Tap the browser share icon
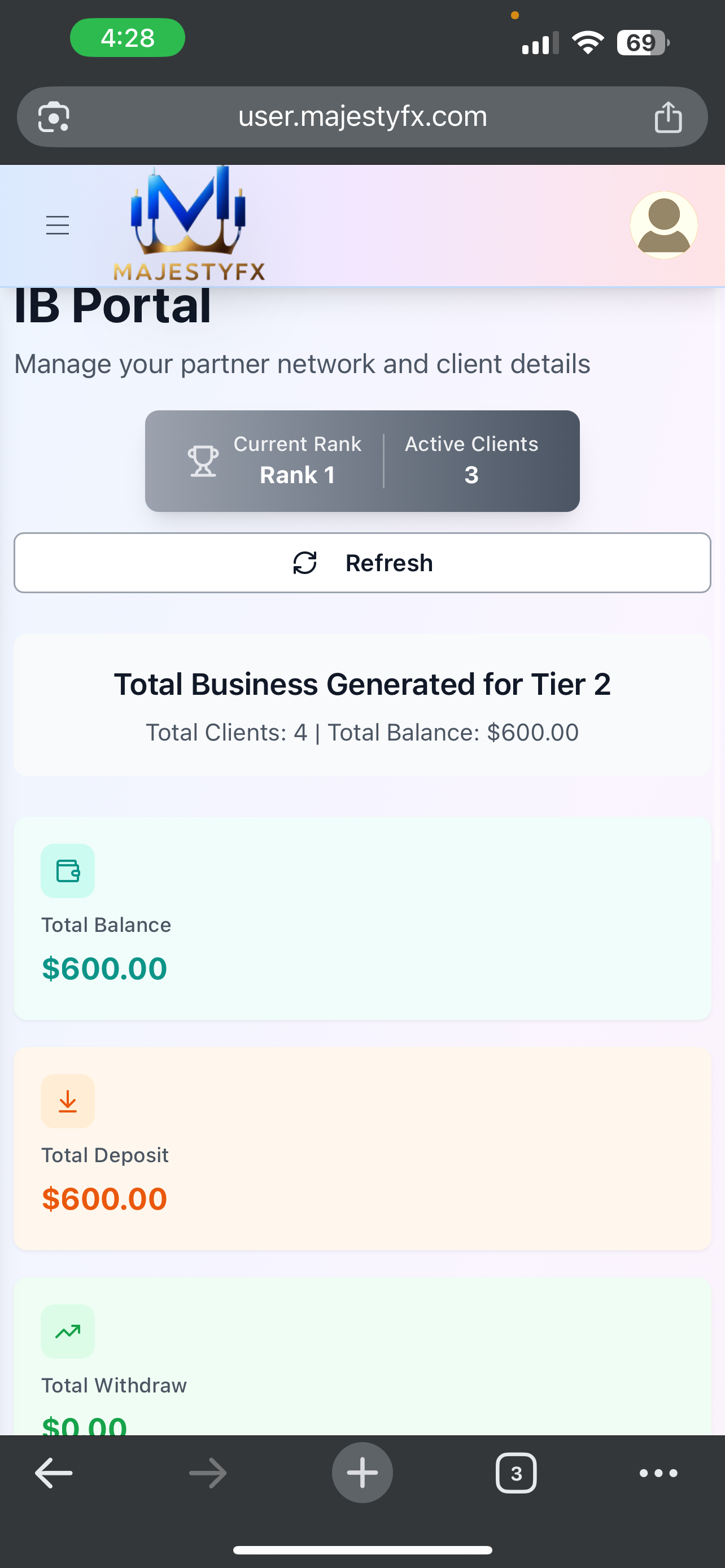725x1568 pixels. point(668,117)
